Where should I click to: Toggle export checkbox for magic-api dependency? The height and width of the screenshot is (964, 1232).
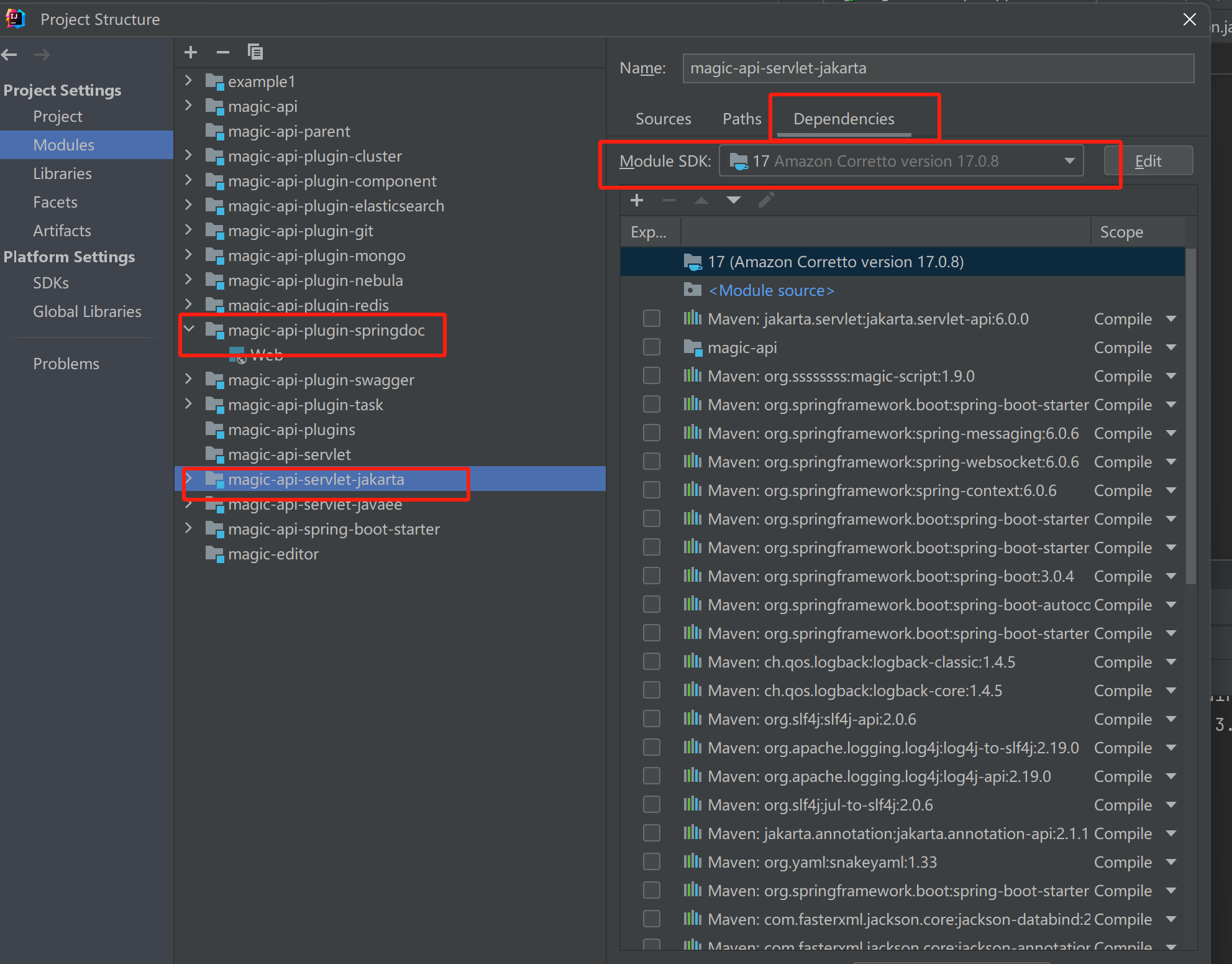coord(651,347)
